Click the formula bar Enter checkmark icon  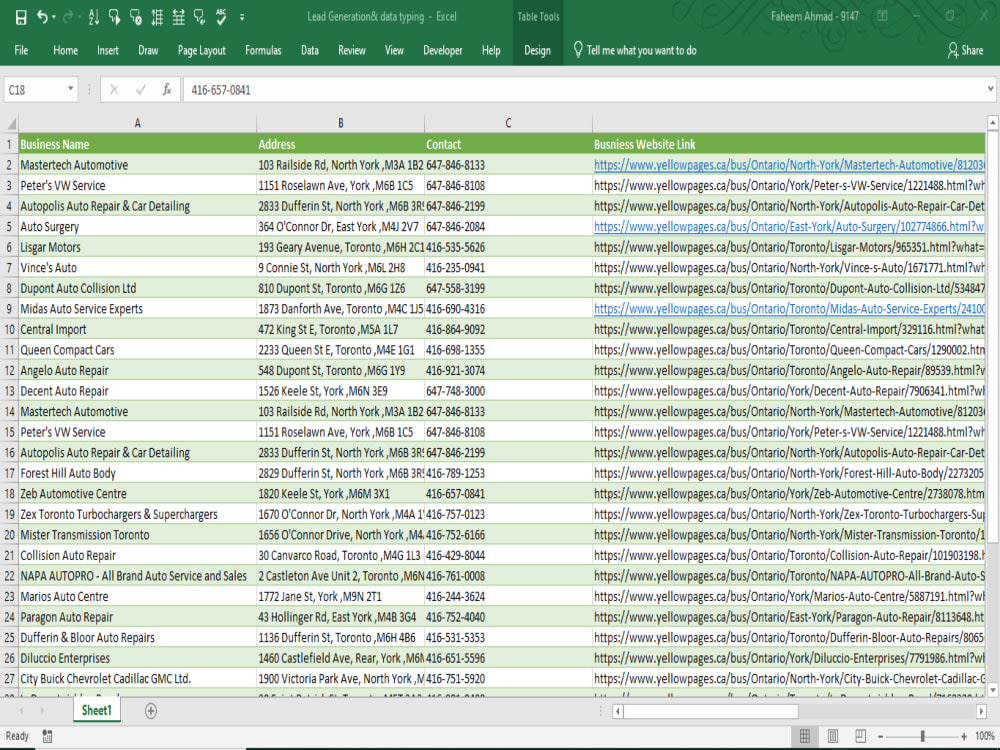click(140, 90)
